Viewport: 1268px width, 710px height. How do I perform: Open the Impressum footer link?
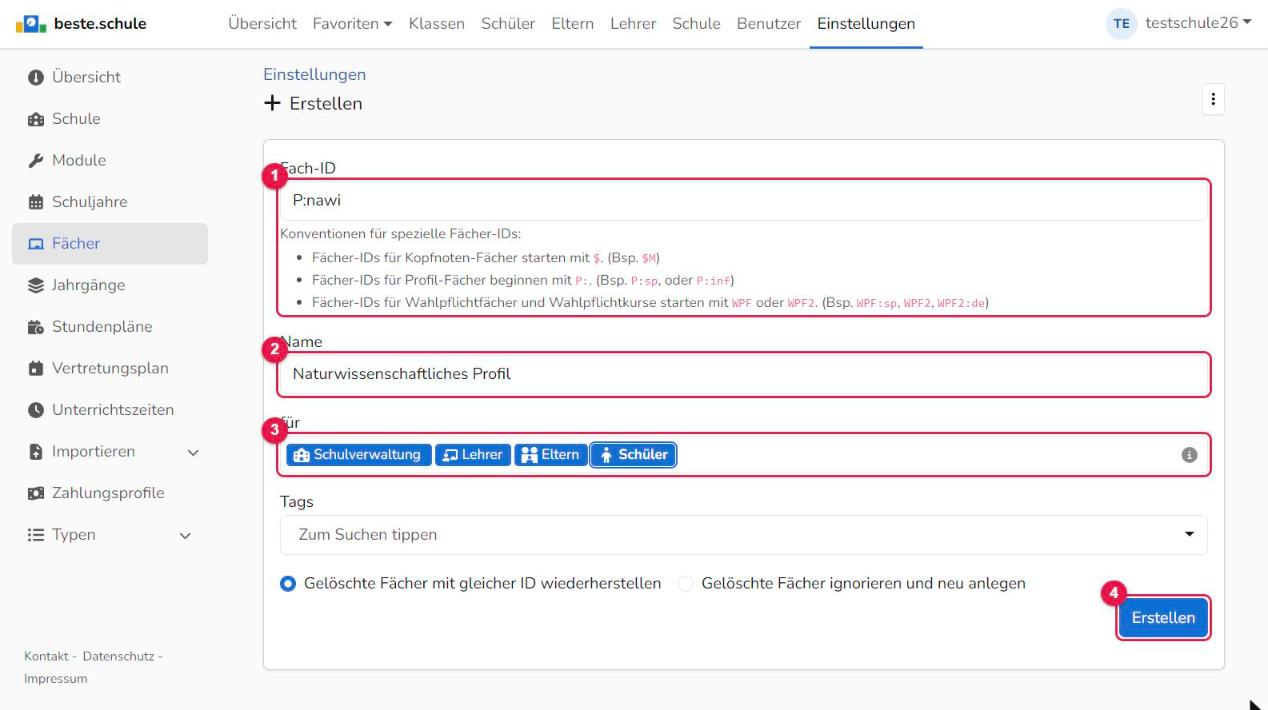(55, 679)
